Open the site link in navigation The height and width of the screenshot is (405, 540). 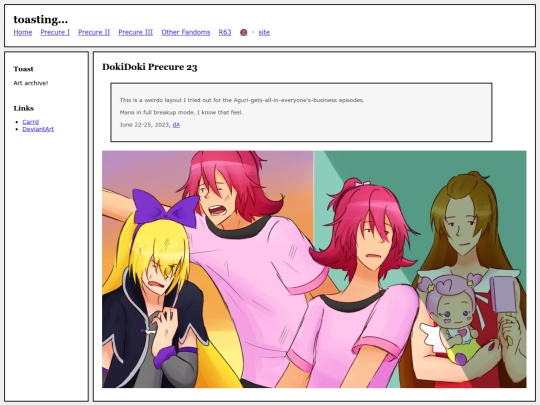(x=264, y=32)
